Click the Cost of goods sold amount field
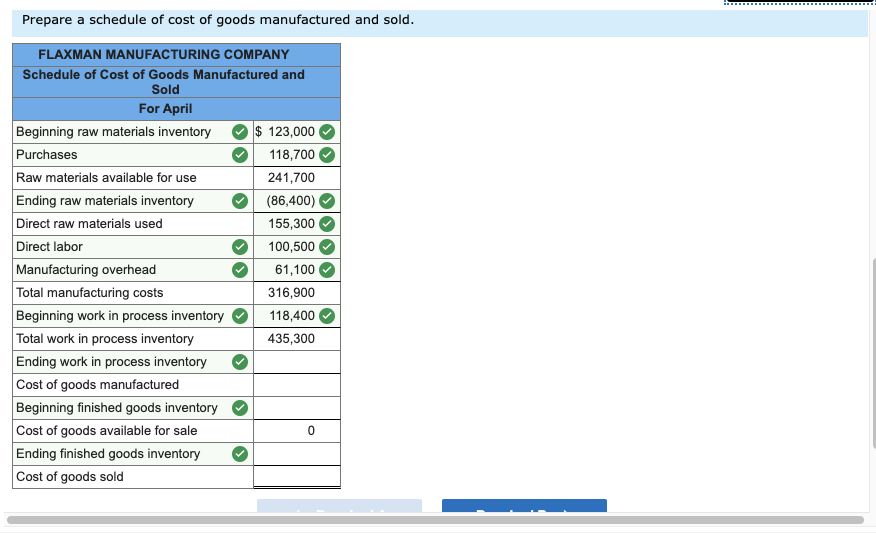 (297, 476)
